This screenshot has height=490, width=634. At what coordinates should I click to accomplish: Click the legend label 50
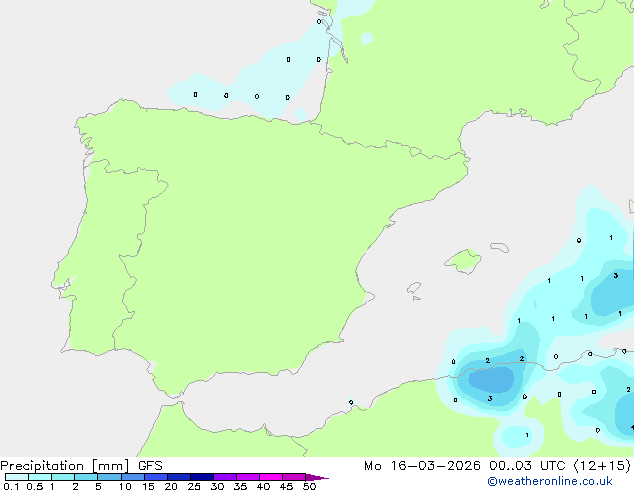pyautogui.click(x=309, y=486)
